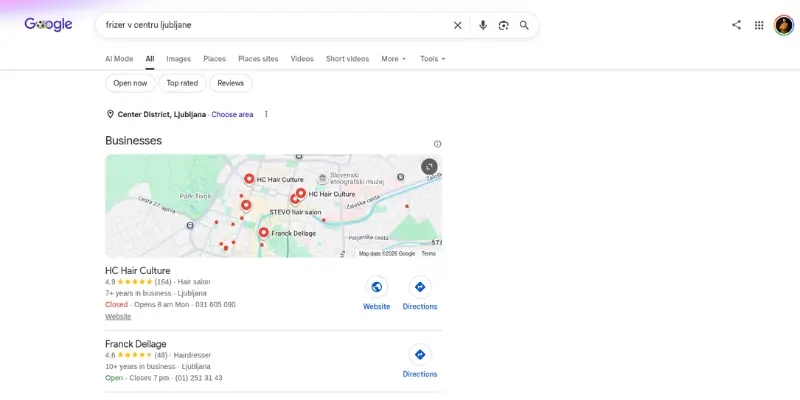The width and height of the screenshot is (800, 400).
Task: Click the info icon next to Businesses
Action: tap(437, 144)
